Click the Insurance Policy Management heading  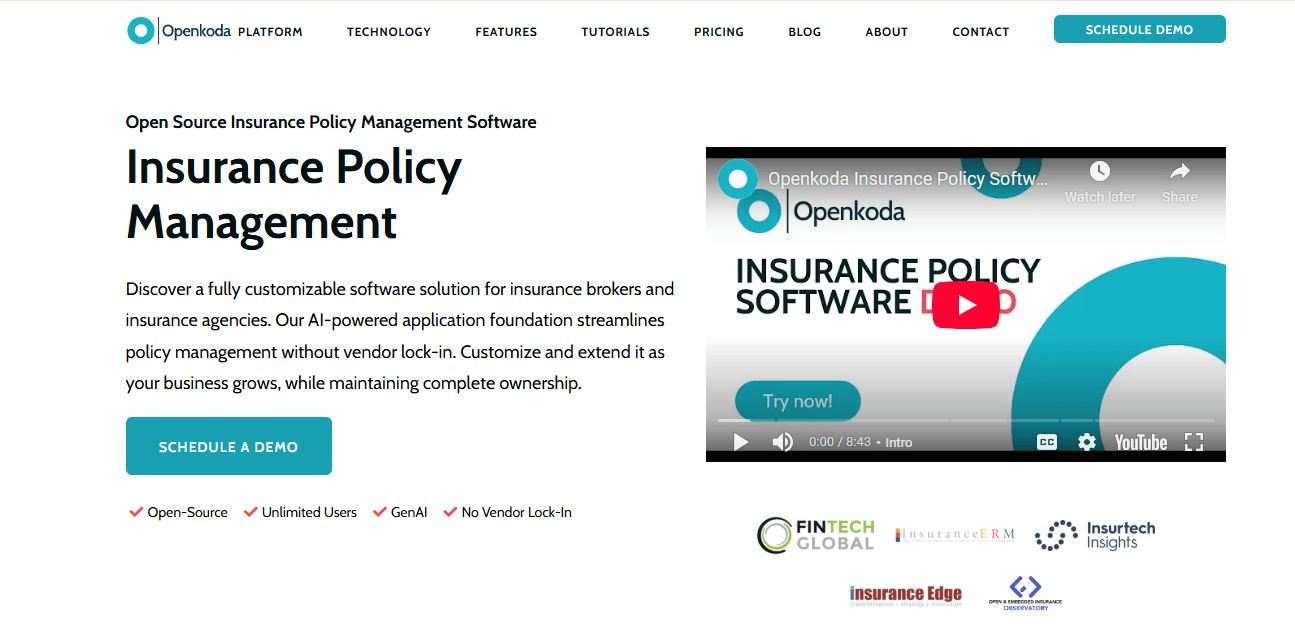294,194
